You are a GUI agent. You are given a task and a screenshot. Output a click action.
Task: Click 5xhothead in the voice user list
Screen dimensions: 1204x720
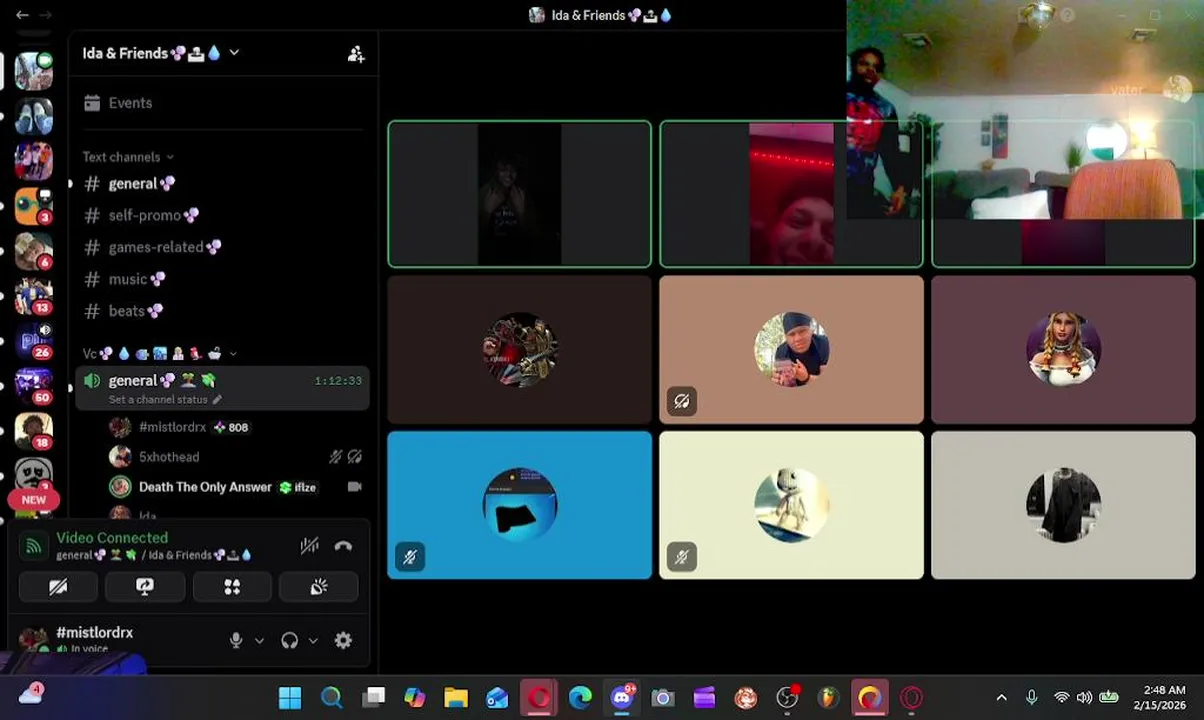pos(169,457)
